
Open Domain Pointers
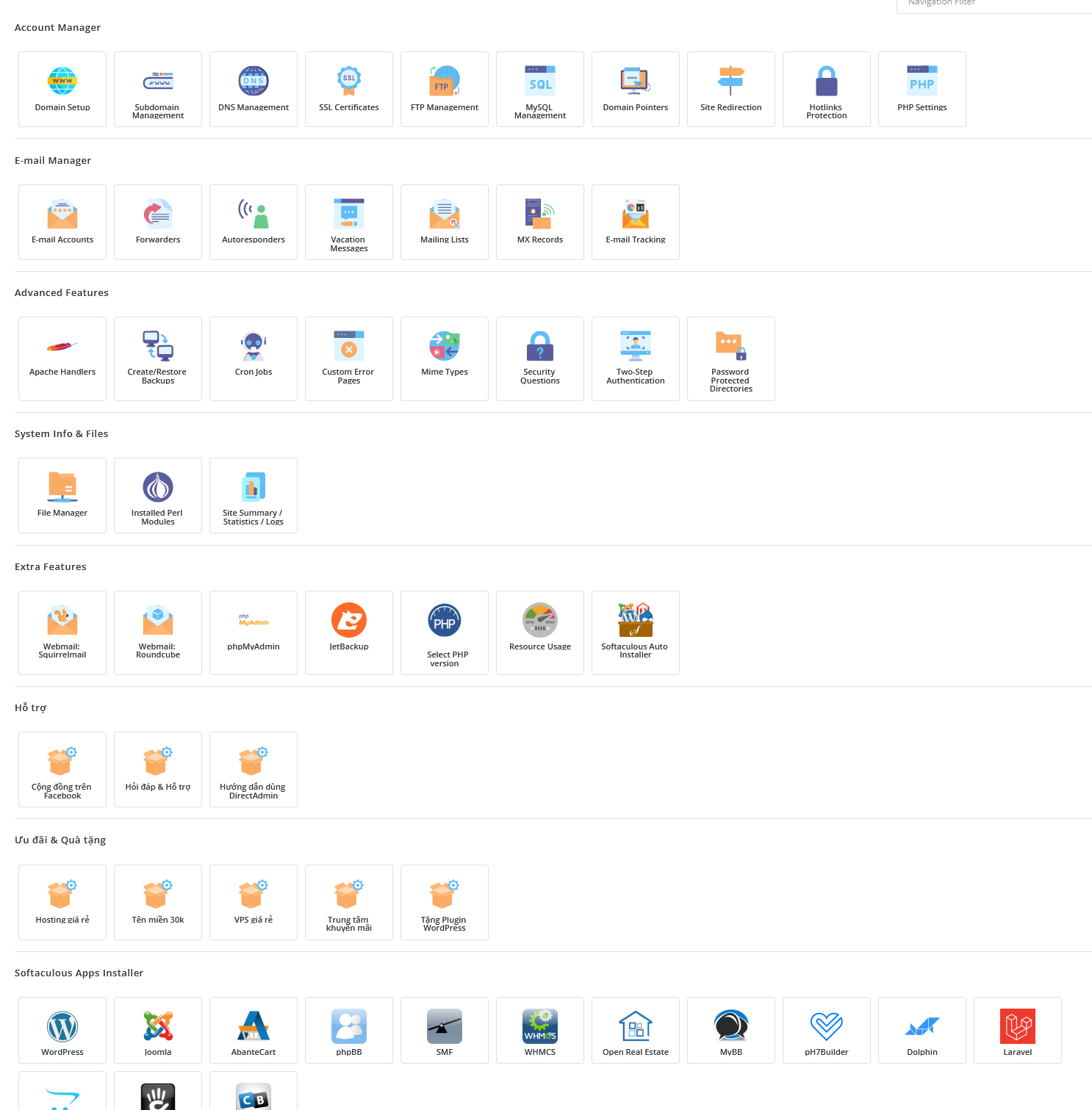point(636,89)
